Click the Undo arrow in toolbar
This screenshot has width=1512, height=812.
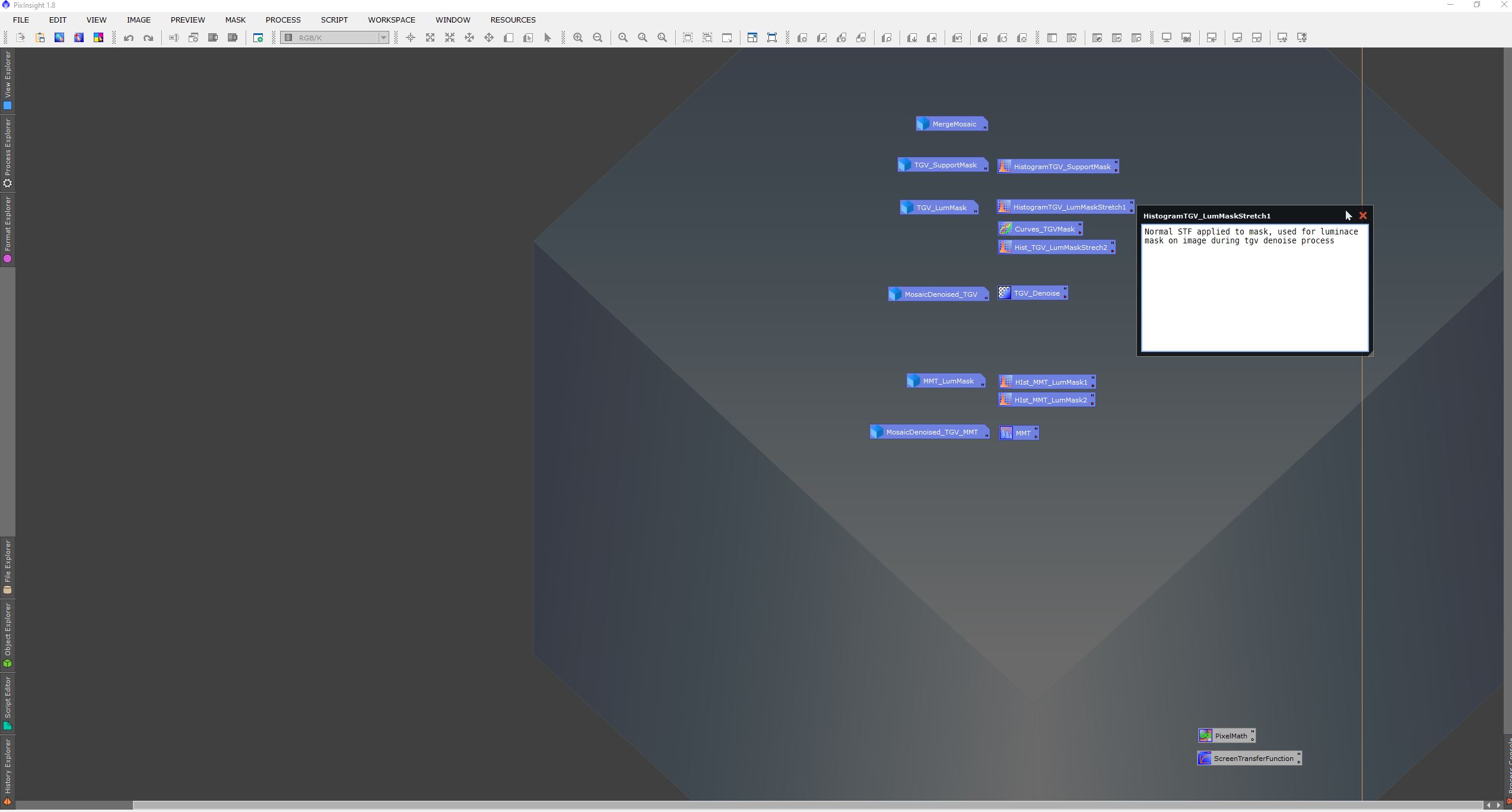point(129,38)
